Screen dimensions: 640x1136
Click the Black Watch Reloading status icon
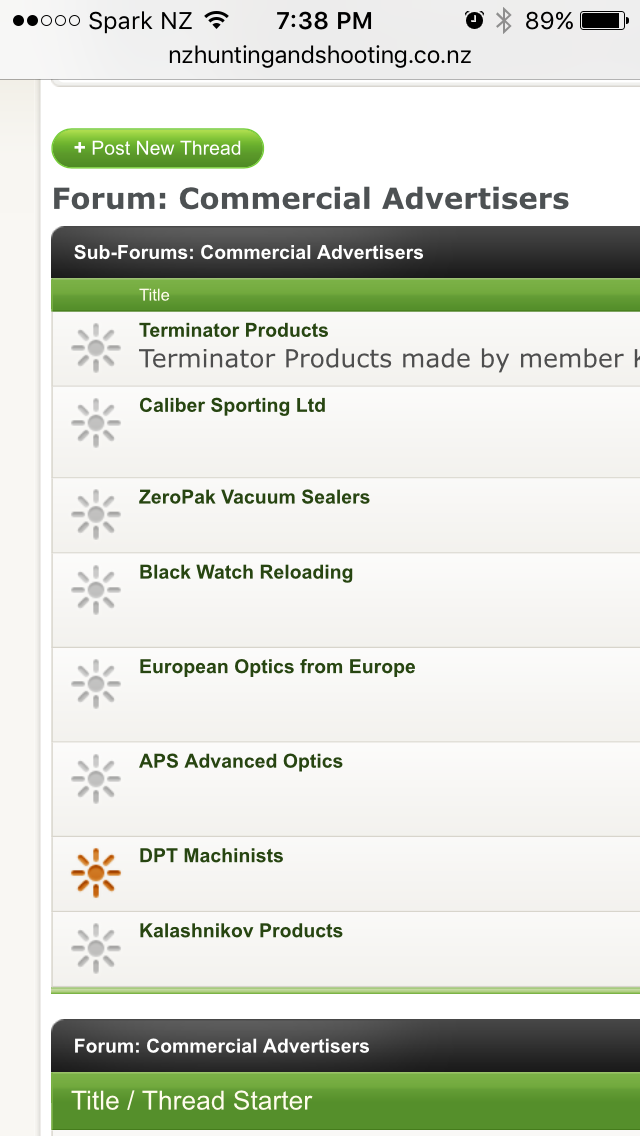(96, 590)
